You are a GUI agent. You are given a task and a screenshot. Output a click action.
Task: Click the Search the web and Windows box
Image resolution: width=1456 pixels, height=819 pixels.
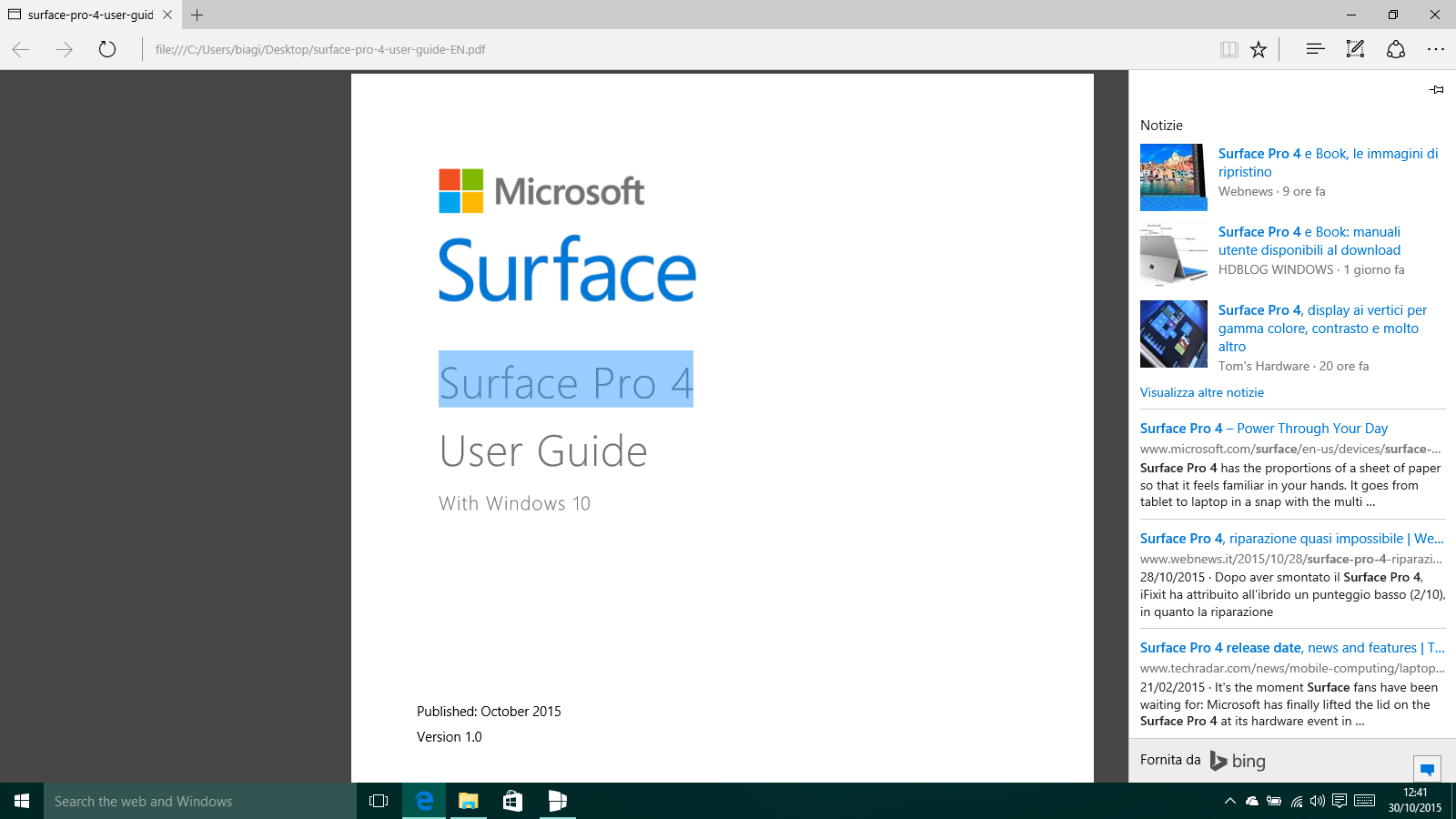(x=200, y=801)
